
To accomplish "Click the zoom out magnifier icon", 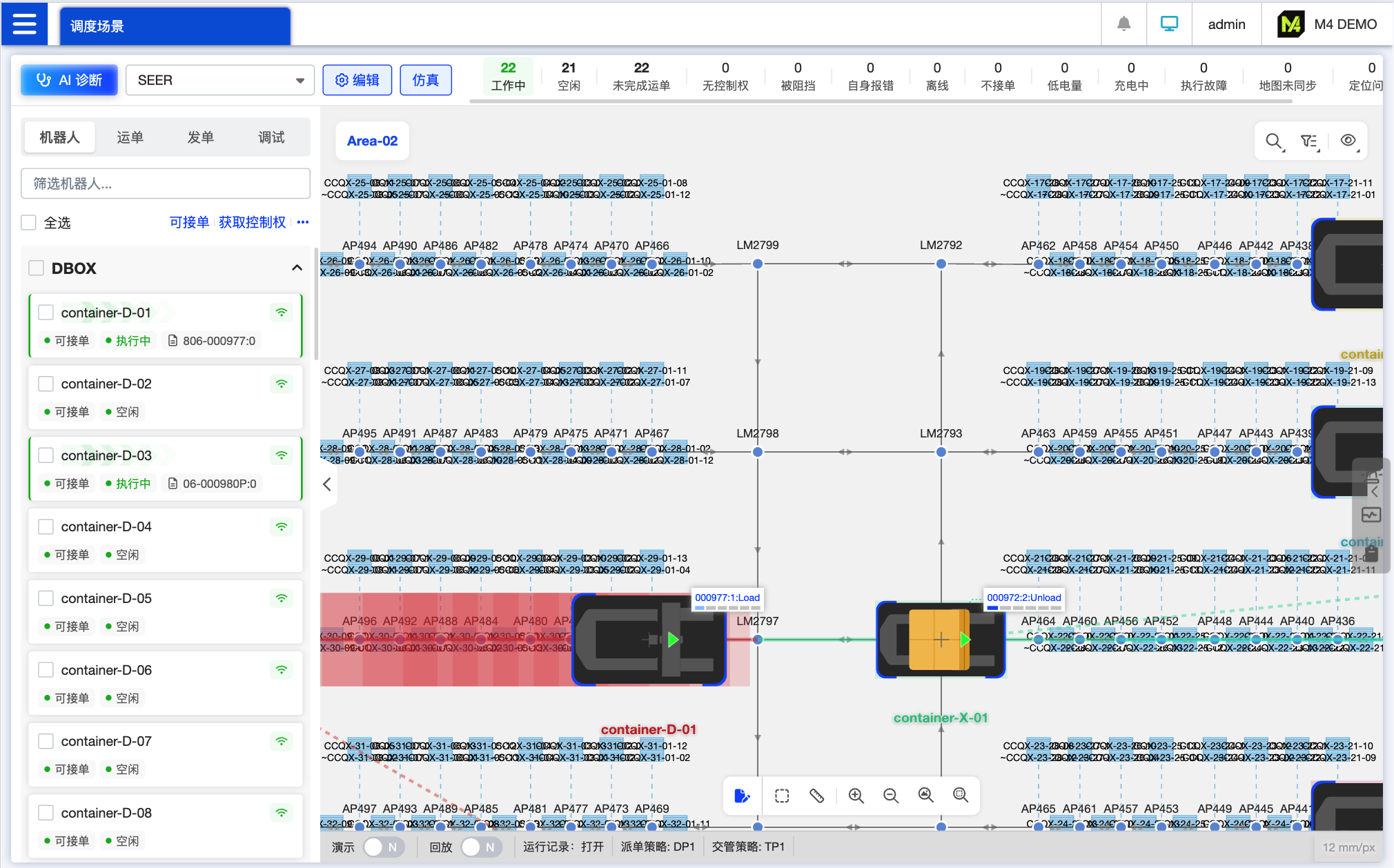I will 890,796.
